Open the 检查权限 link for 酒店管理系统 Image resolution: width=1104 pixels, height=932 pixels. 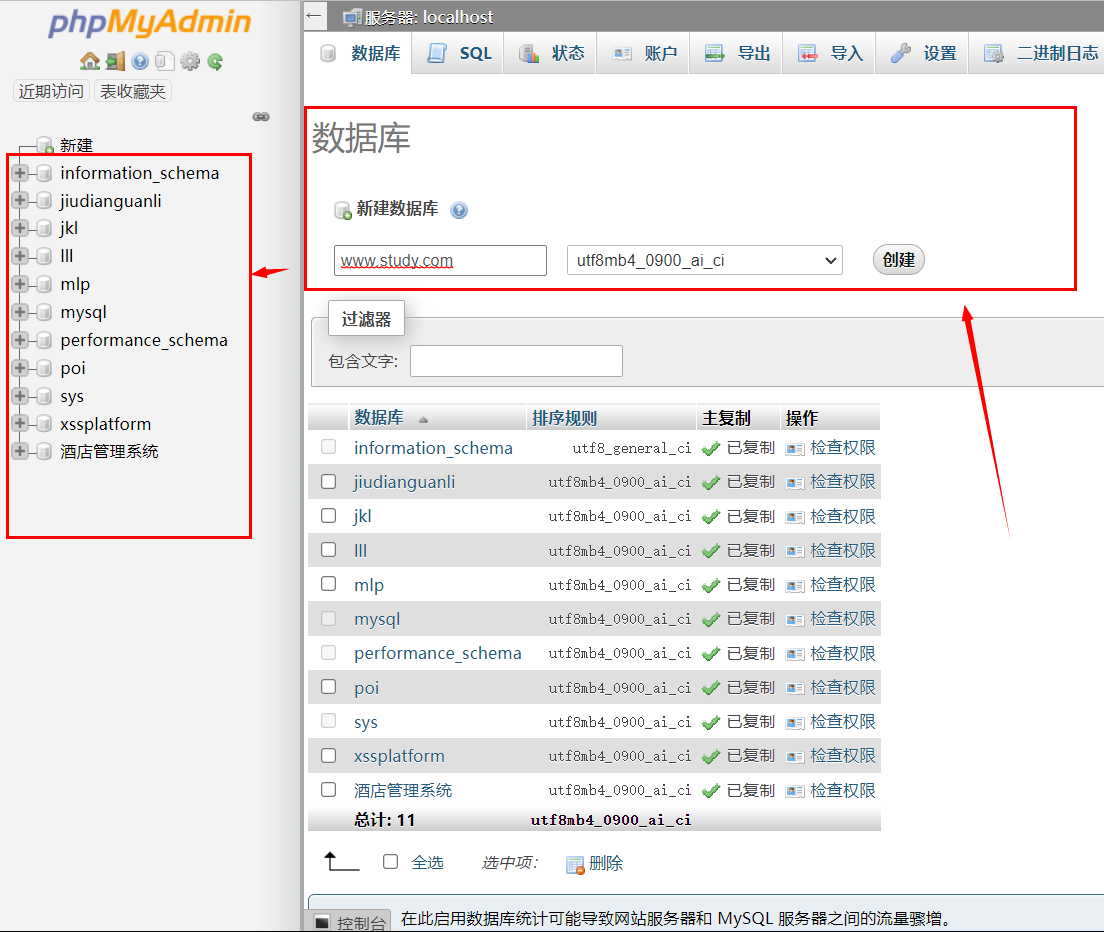(842, 791)
